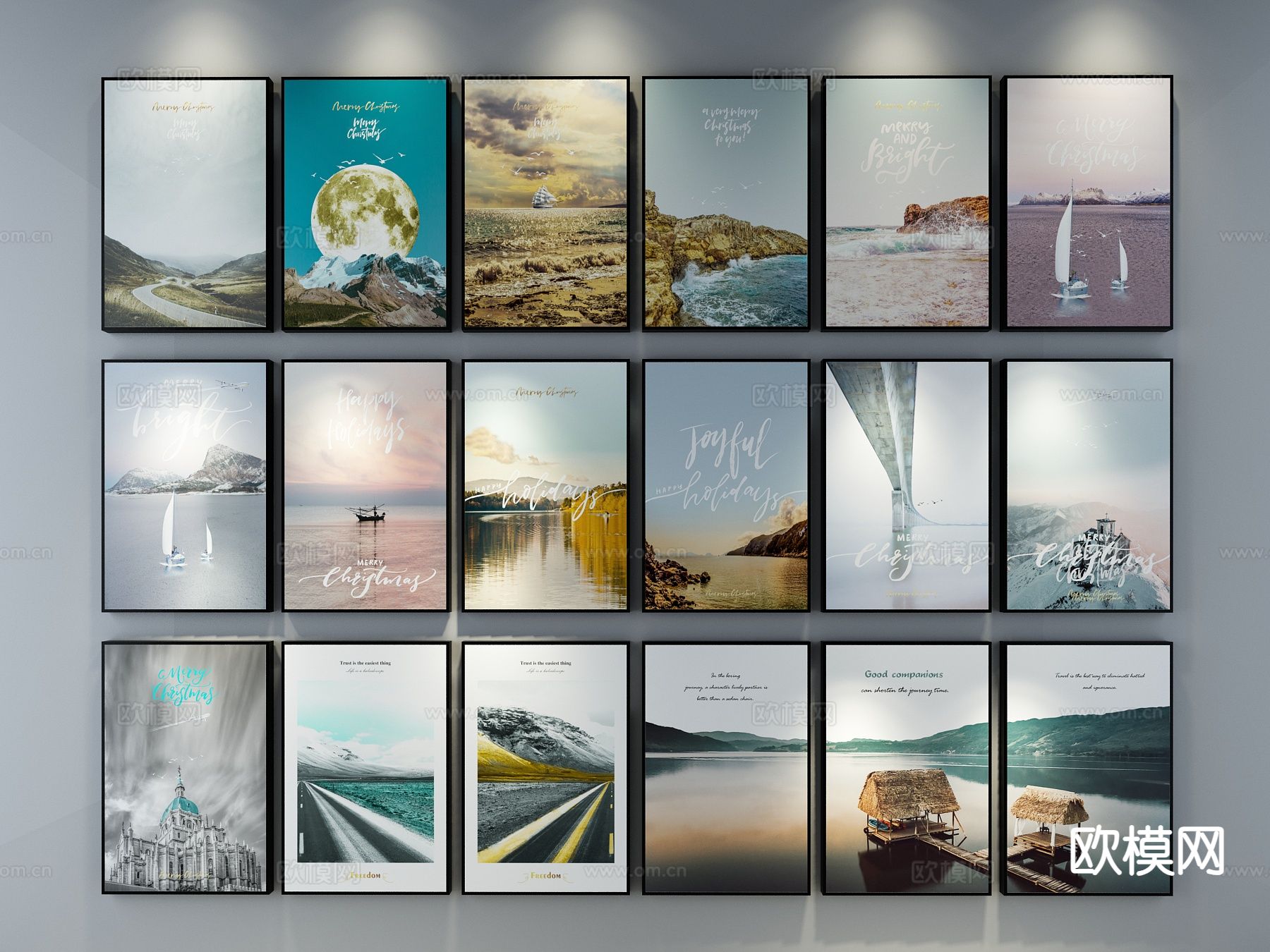Image resolution: width=1270 pixels, height=952 pixels.
Task: Select the full moon over mountains poster
Action: coord(366,203)
